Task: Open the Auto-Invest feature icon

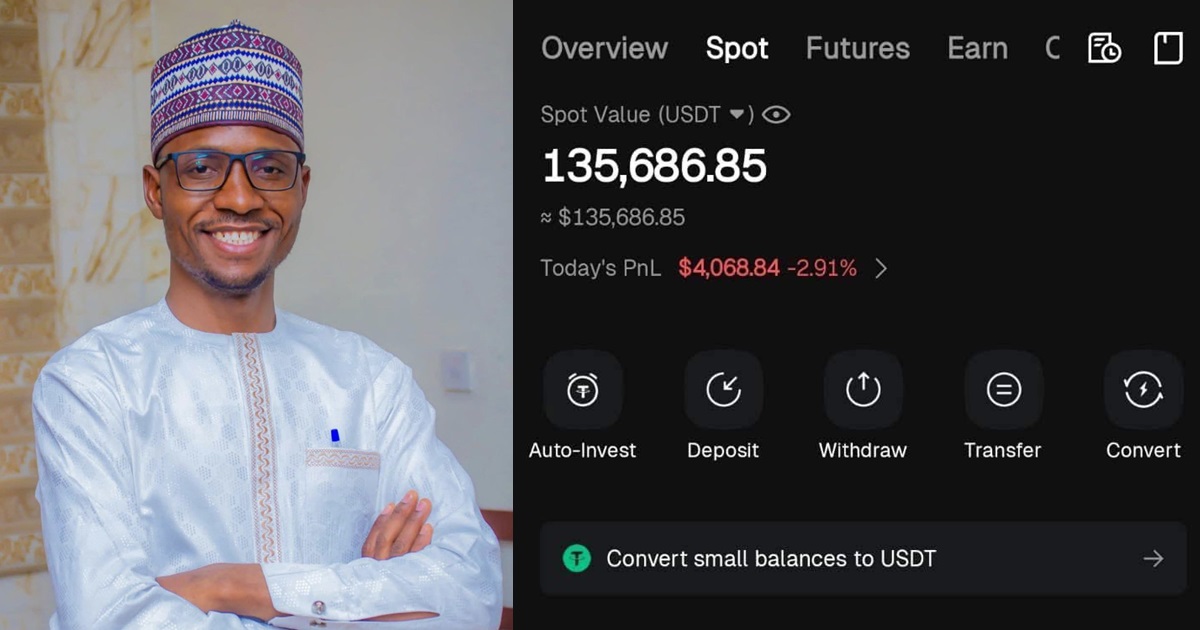Action: point(583,390)
